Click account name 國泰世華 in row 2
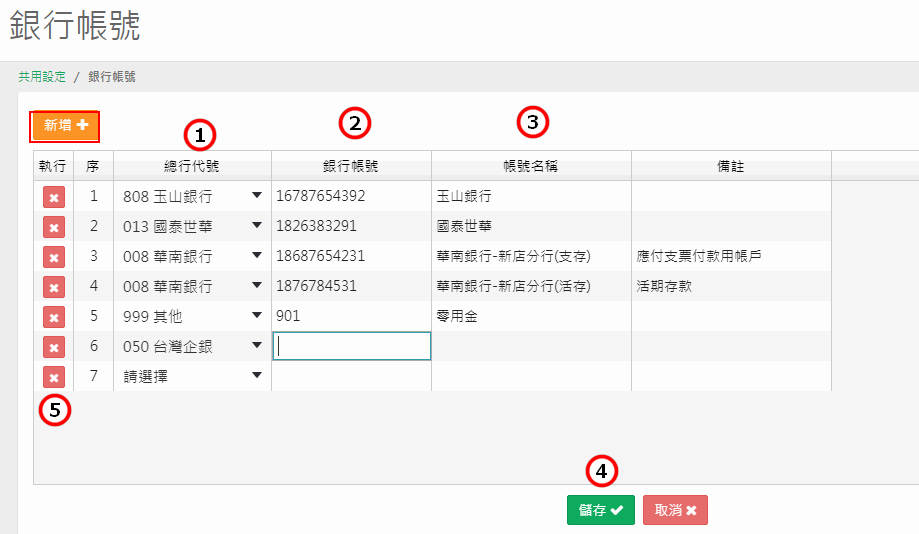This screenshot has height=534, width=919. [464, 226]
